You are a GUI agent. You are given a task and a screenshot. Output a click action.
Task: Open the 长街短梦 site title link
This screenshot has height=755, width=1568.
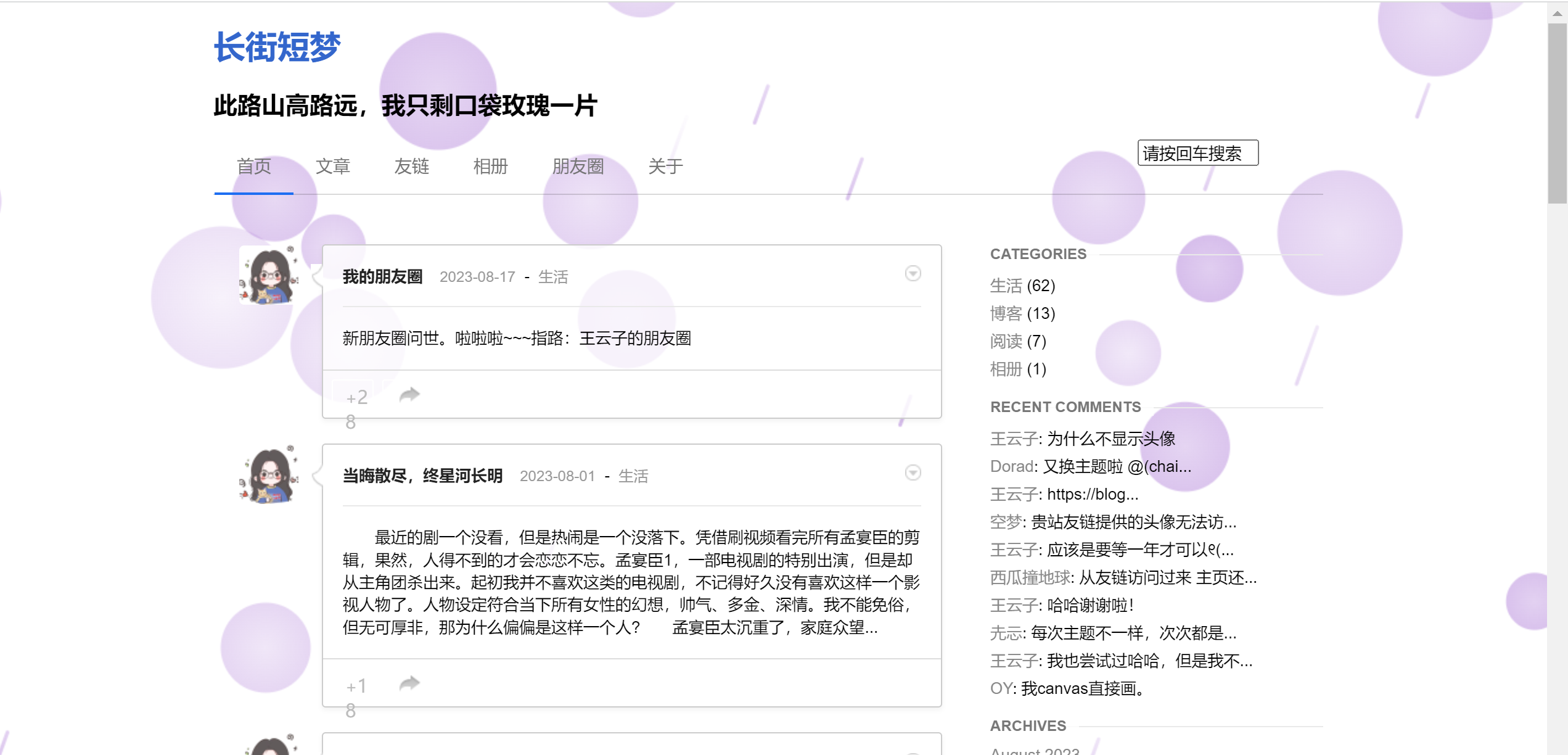coord(277,47)
